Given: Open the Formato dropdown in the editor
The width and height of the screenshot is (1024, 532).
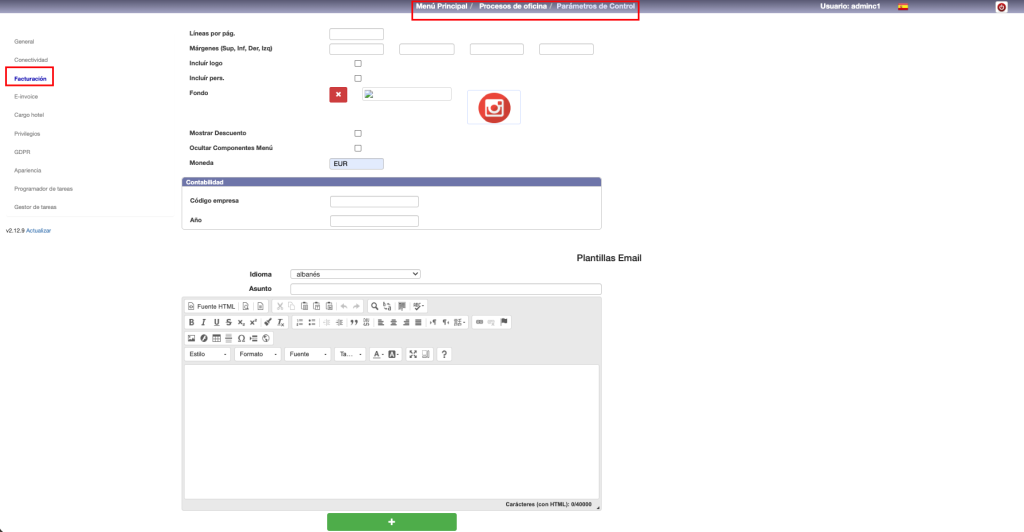Looking at the screenshot, I should tap(258, 354).
